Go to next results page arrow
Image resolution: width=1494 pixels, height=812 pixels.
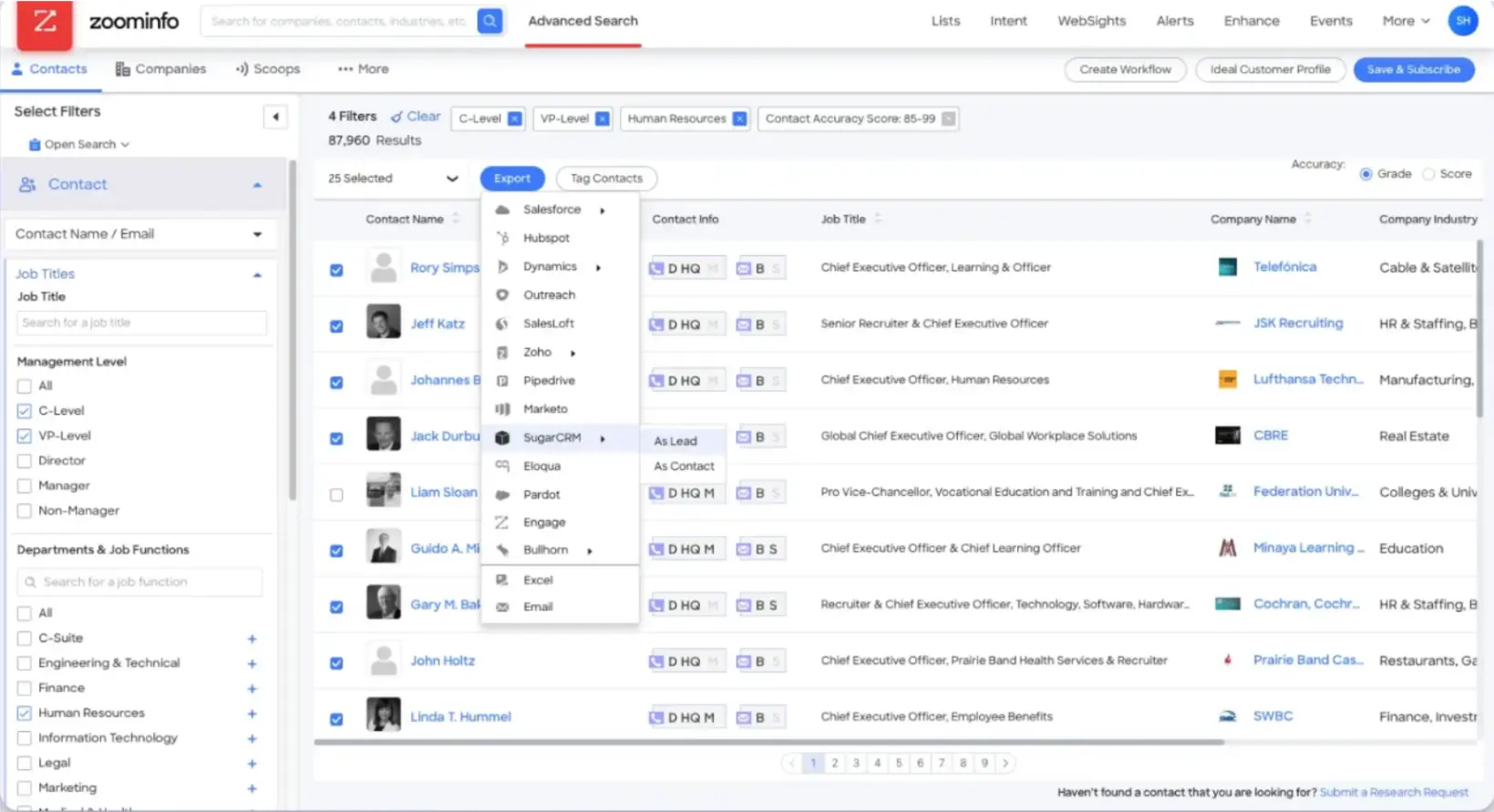[1005, 763]
